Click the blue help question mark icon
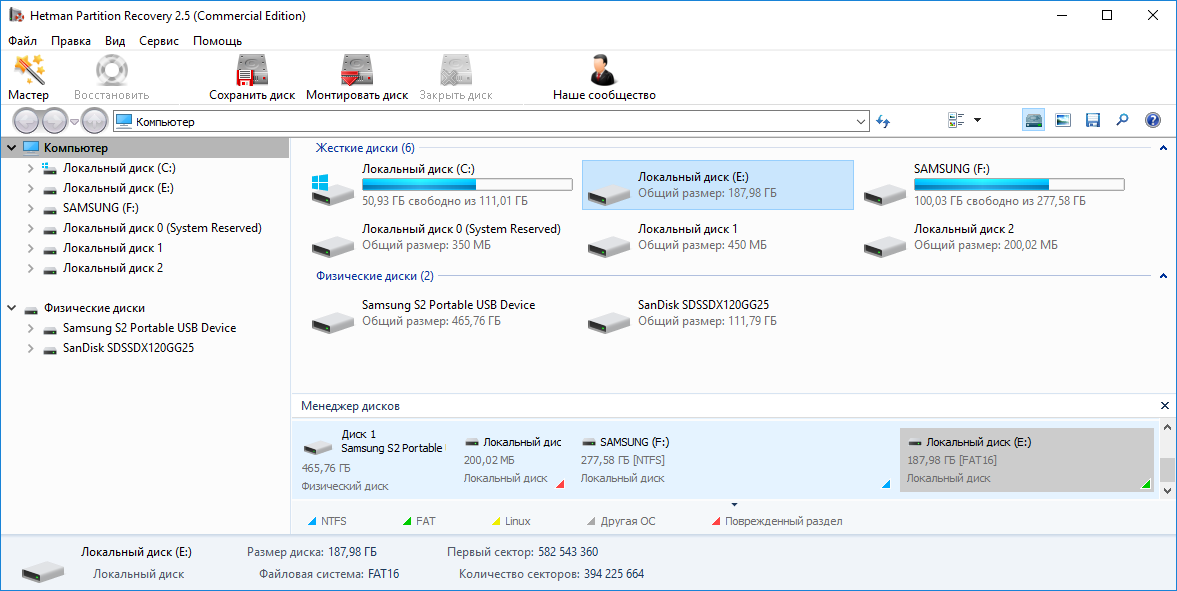 1152,121
